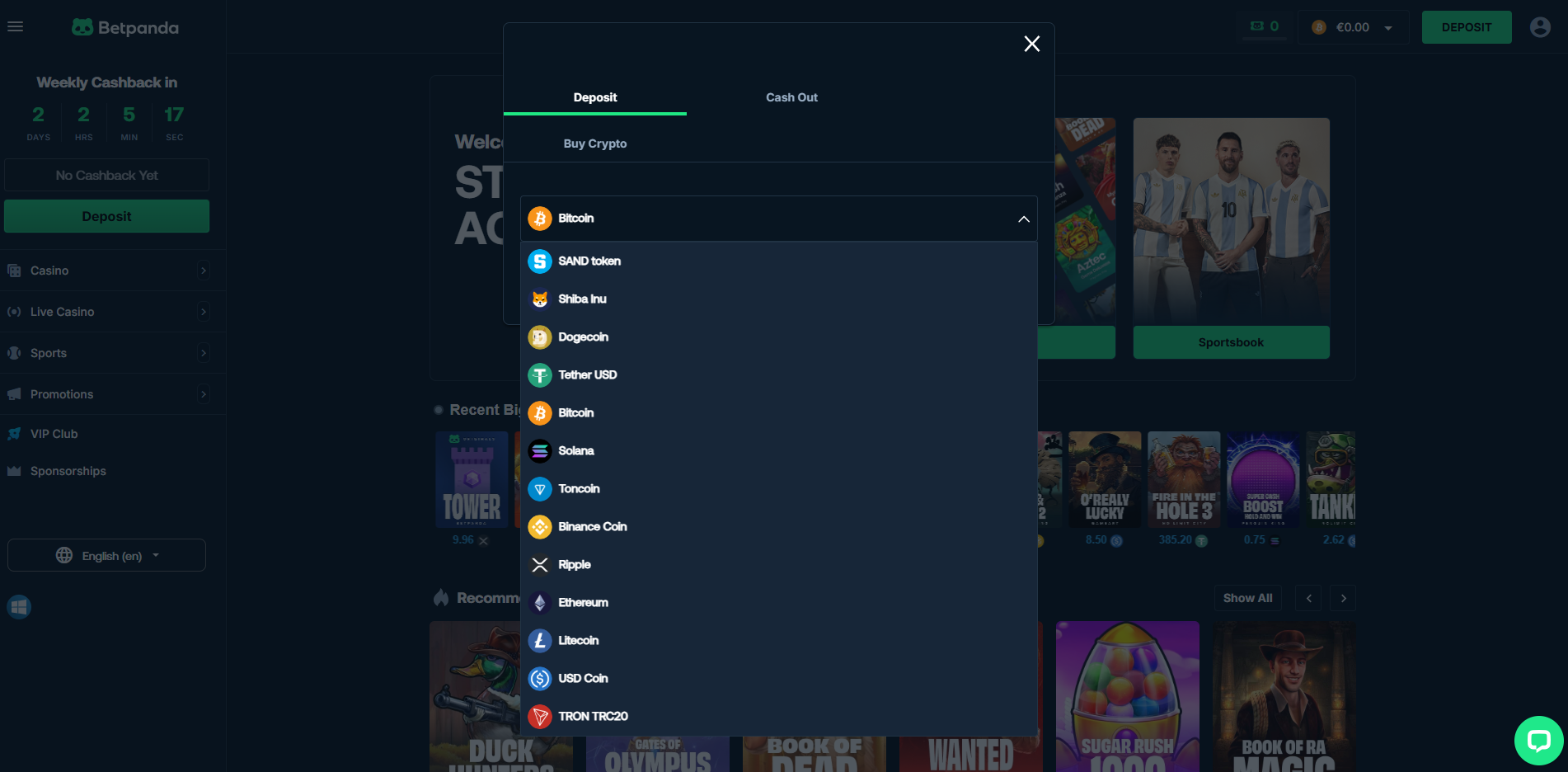This screenshot has width=1568, height=772.
Task: Click the Windows app download icon
Action: pyautogui.click(x=19, y=607)
